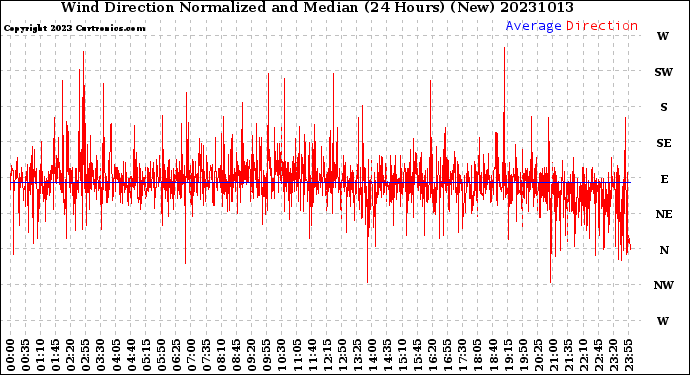The image size is (690, 375).
Task: Click the "19:15" time axis label
Action: tap(508, 355)
